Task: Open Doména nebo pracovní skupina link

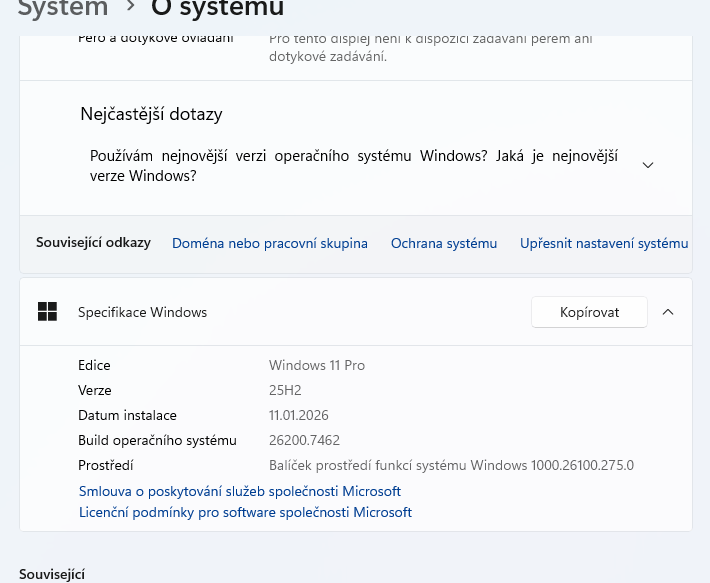Action: [x=270, y=243]
